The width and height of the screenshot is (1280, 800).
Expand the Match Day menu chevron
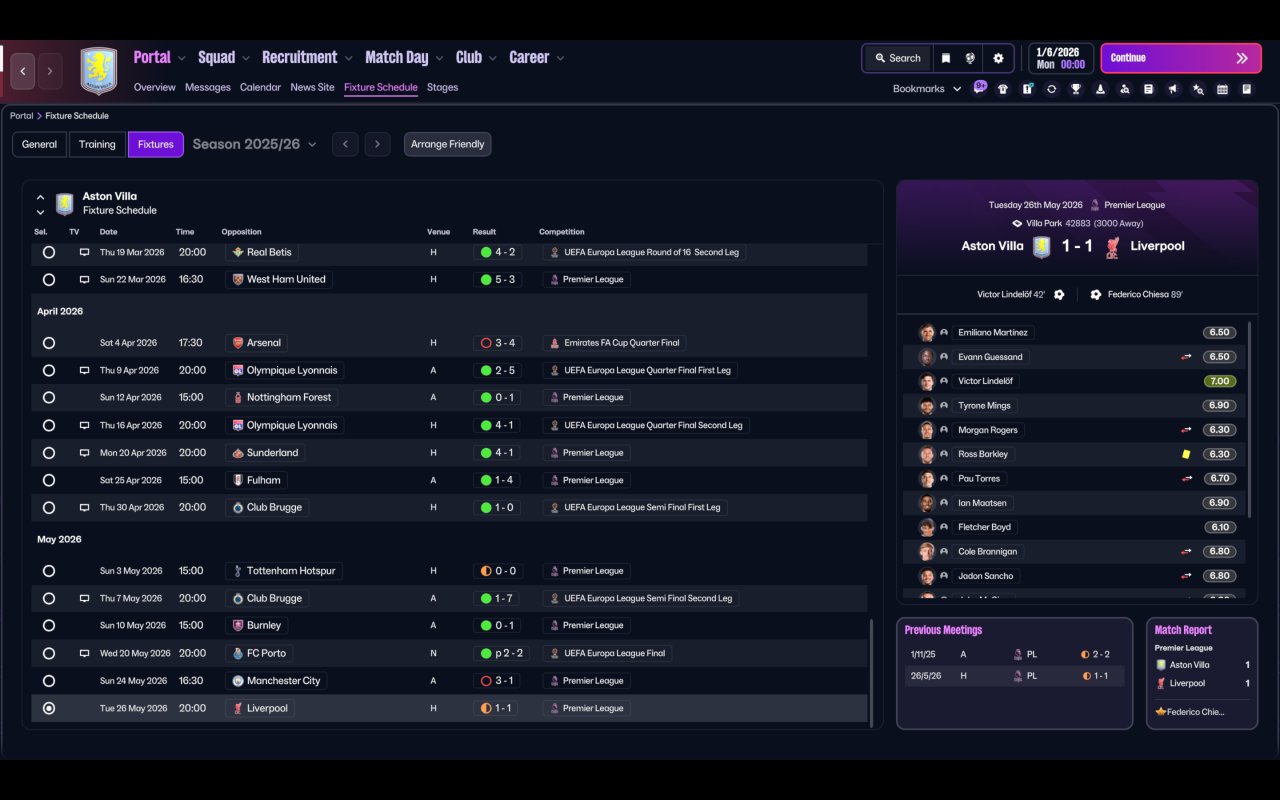click(439, 58)
